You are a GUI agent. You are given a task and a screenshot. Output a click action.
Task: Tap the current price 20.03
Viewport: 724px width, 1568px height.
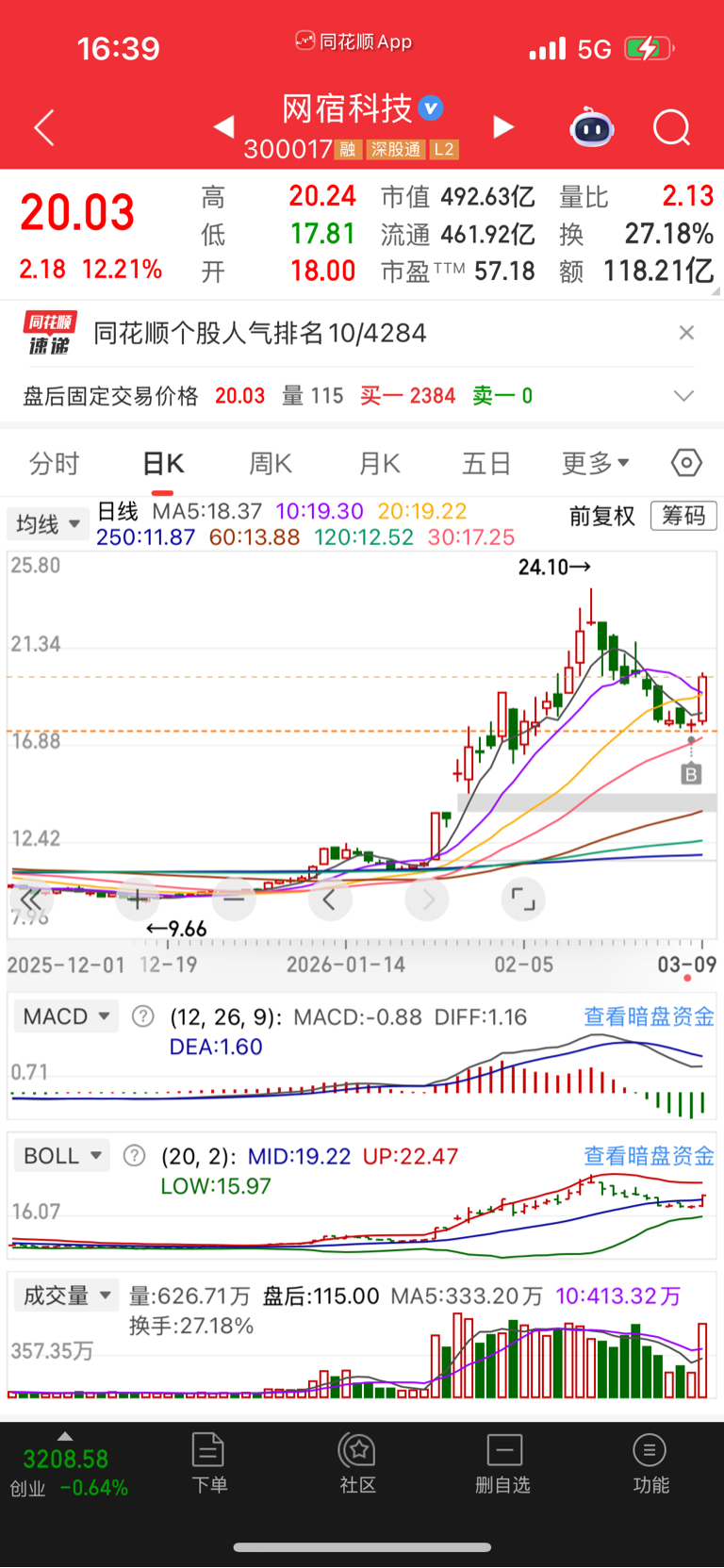click(77, 212)
